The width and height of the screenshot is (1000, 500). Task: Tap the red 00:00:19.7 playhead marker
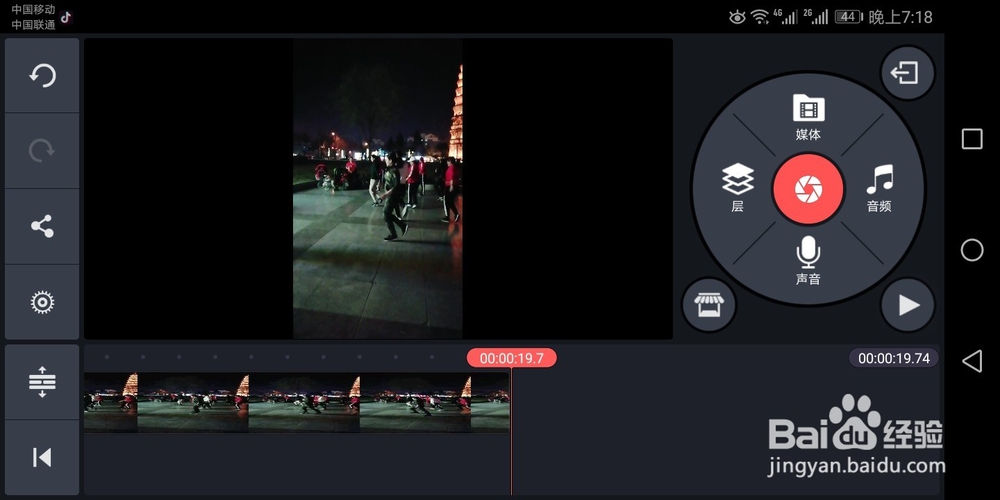point(511,358)
